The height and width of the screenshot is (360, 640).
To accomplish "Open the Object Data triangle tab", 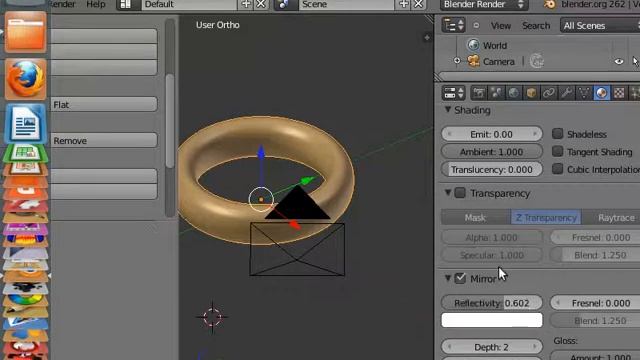I will [x=584, y=93].
